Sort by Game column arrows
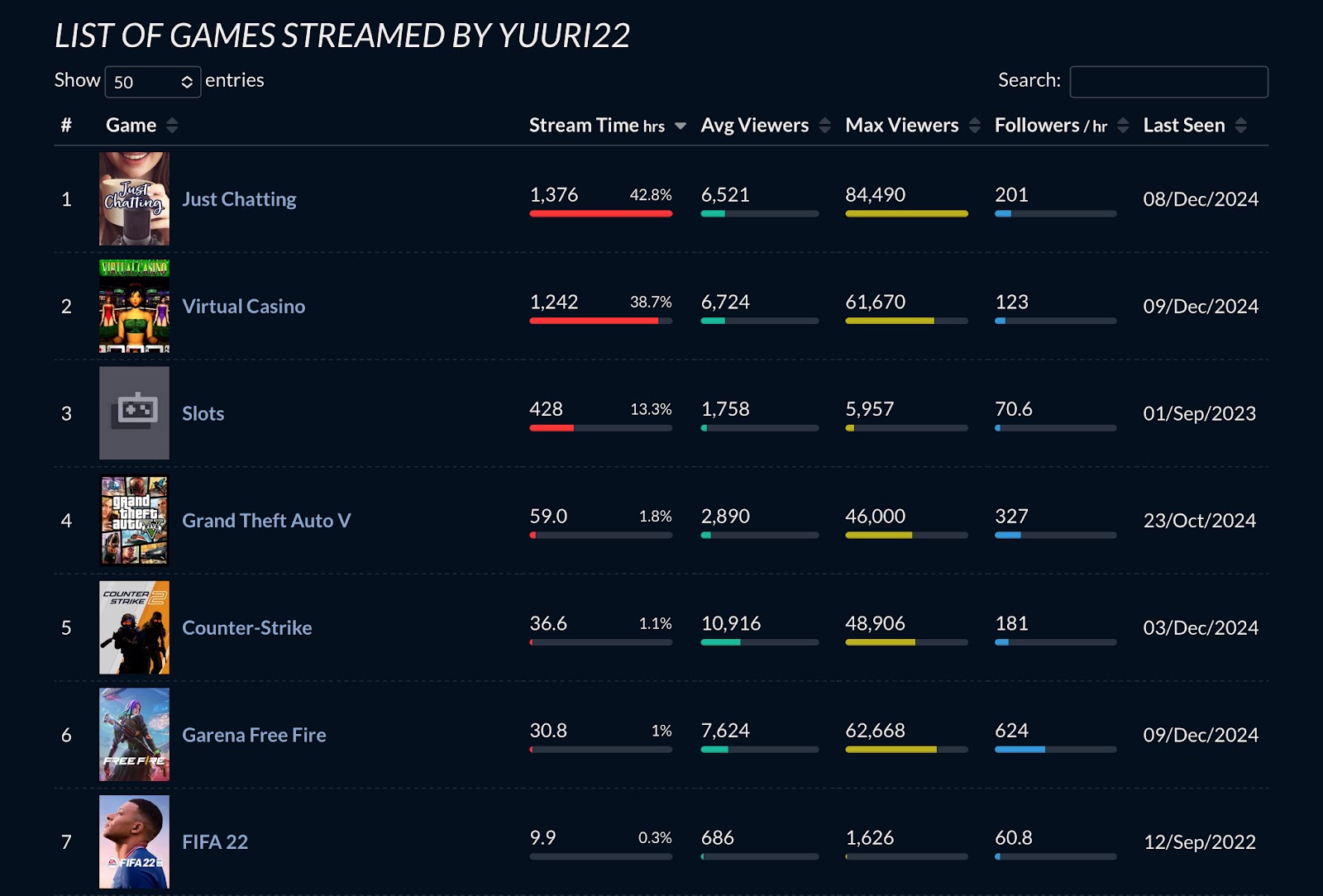The width and height of the screenshot is (1323, 896). (172, 126)
